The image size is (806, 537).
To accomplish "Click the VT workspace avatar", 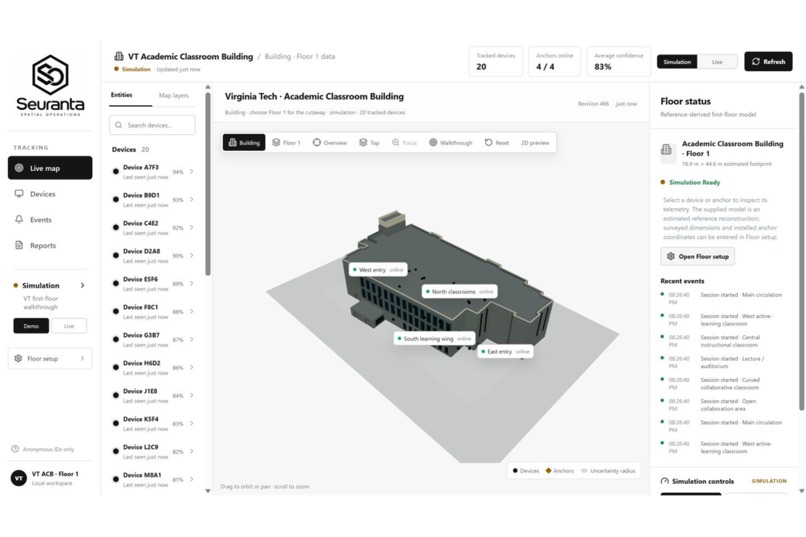I will (x=19, y=478).
